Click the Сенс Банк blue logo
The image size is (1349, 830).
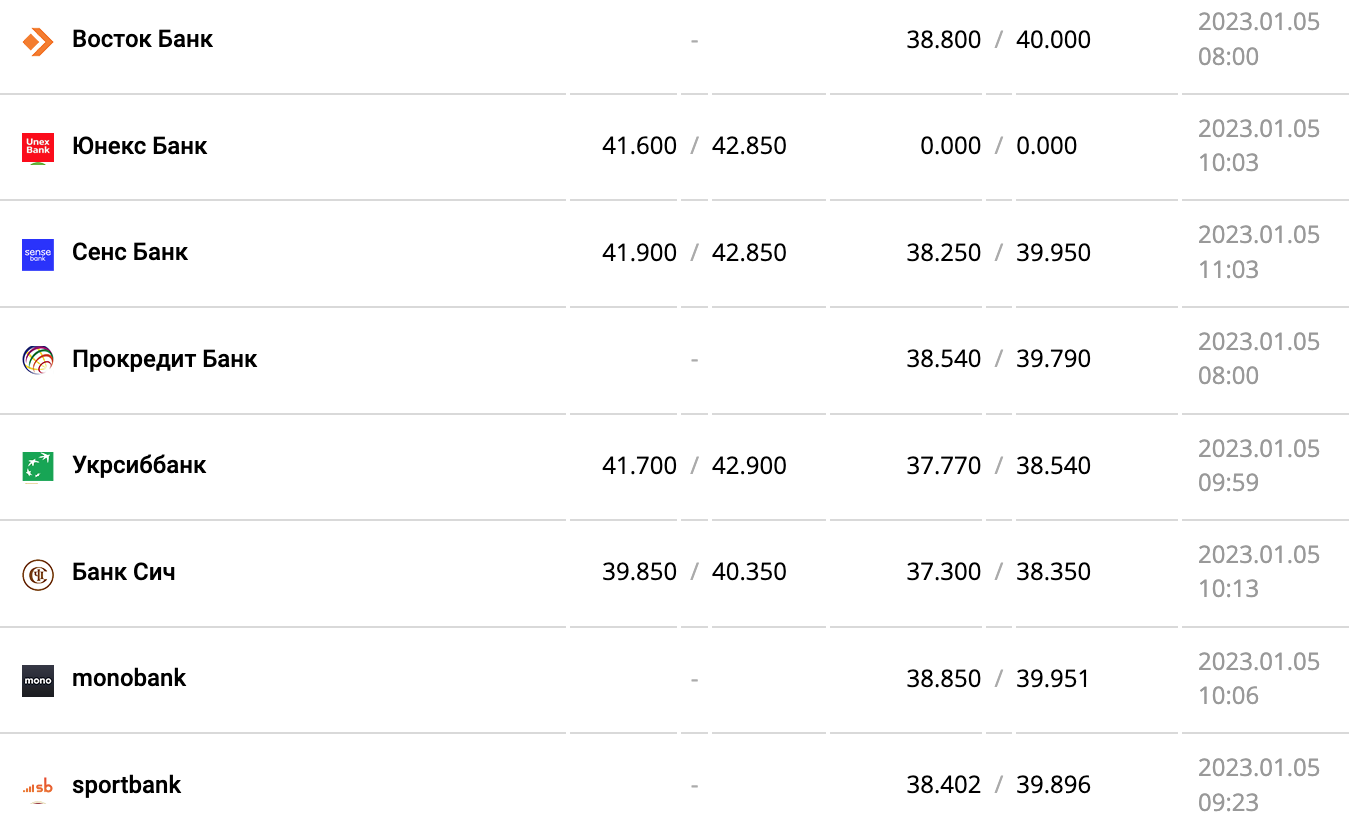pos(38,254)
